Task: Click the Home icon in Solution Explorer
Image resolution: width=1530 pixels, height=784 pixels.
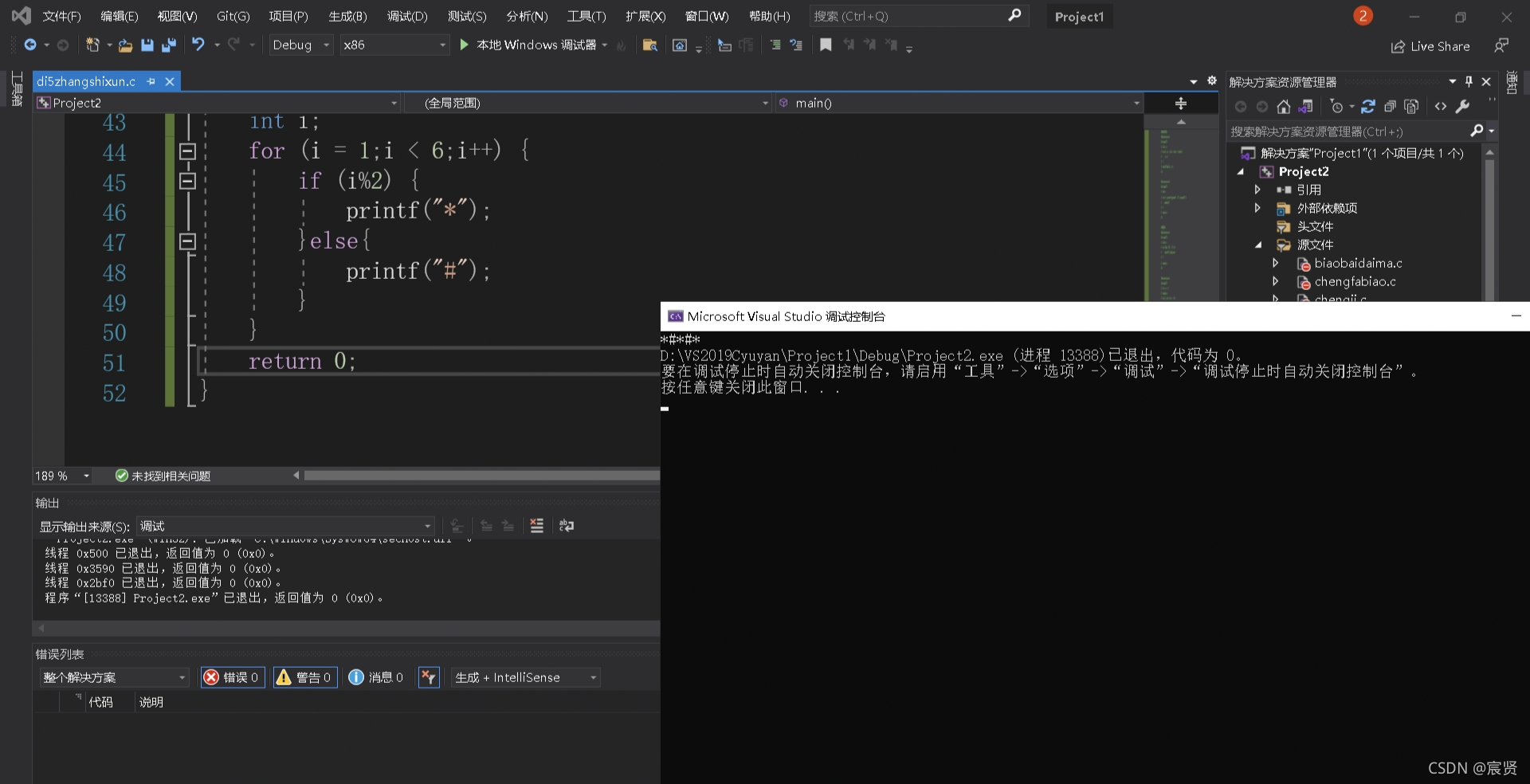Action: click(x=1283, y=107)
